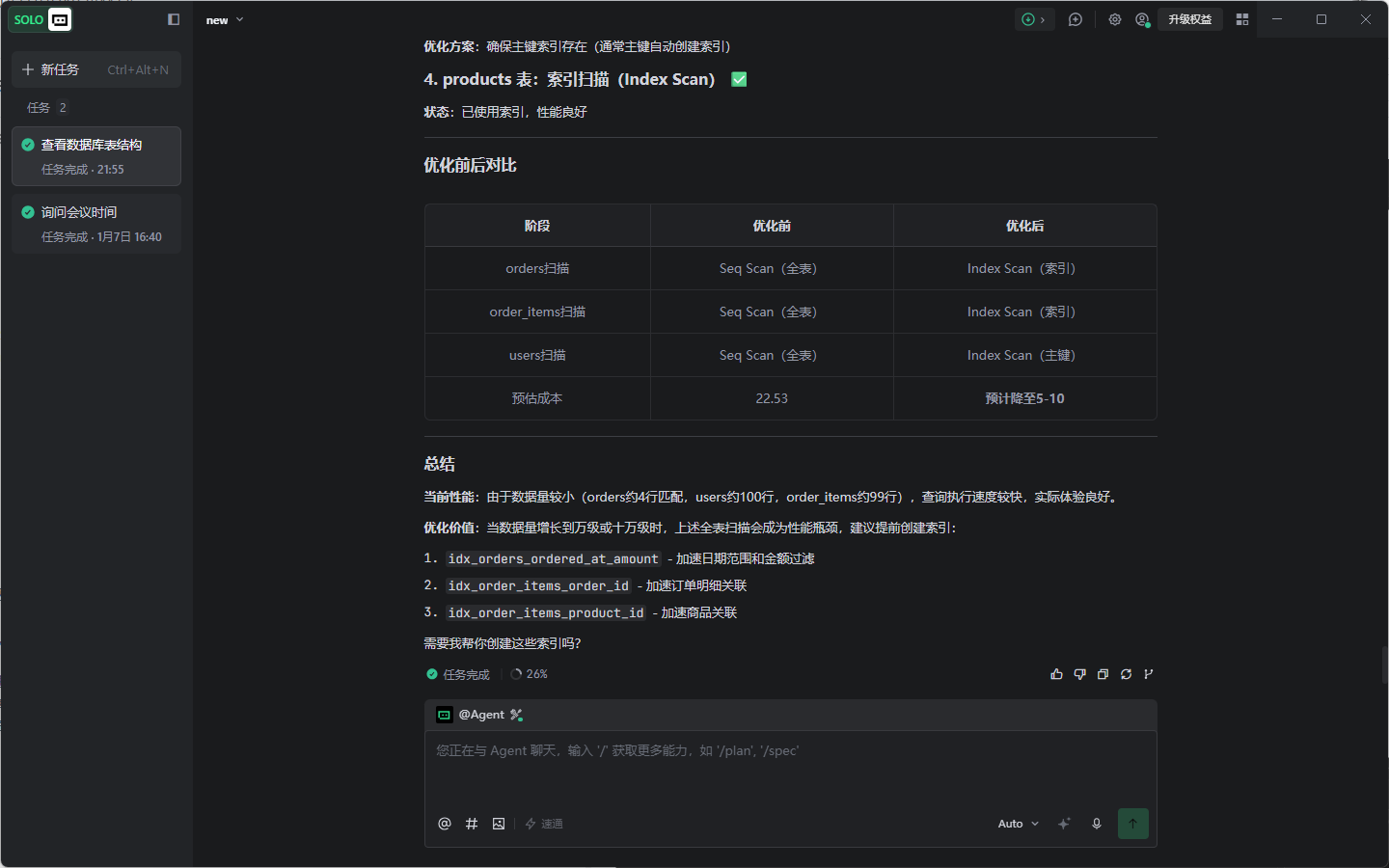Open the Auto model dropdown
This screenshot has width=1389, height=868.
[1019, 824]
